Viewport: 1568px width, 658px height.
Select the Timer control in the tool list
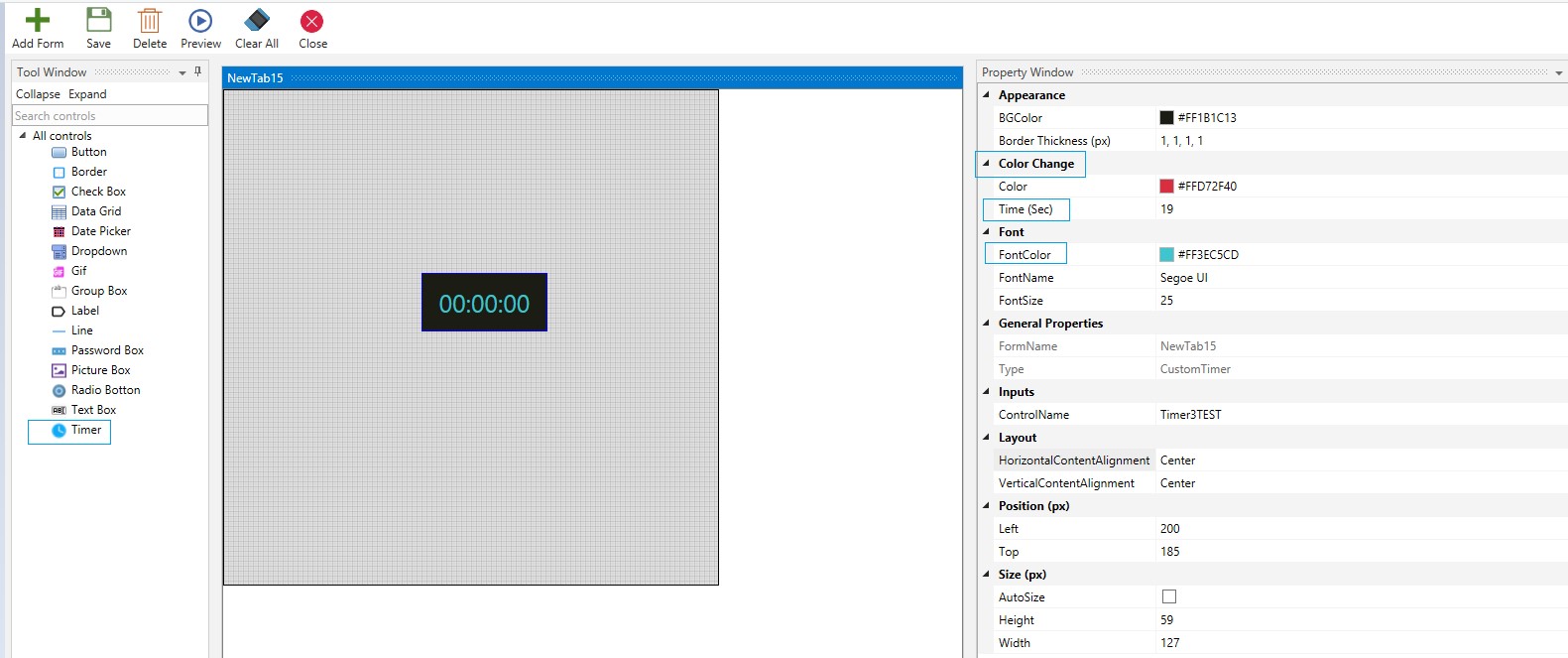click(85, 430)
